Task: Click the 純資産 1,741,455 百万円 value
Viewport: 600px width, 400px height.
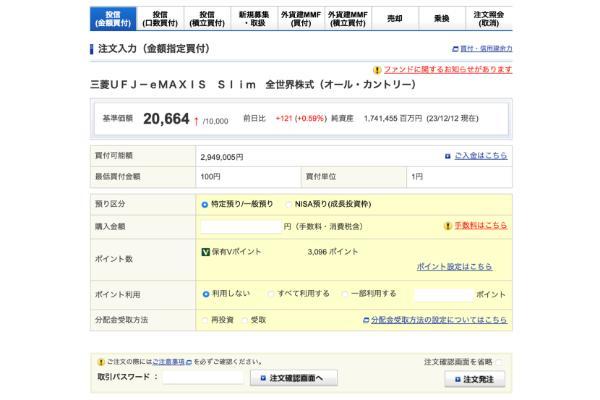Action: [393, 119]
